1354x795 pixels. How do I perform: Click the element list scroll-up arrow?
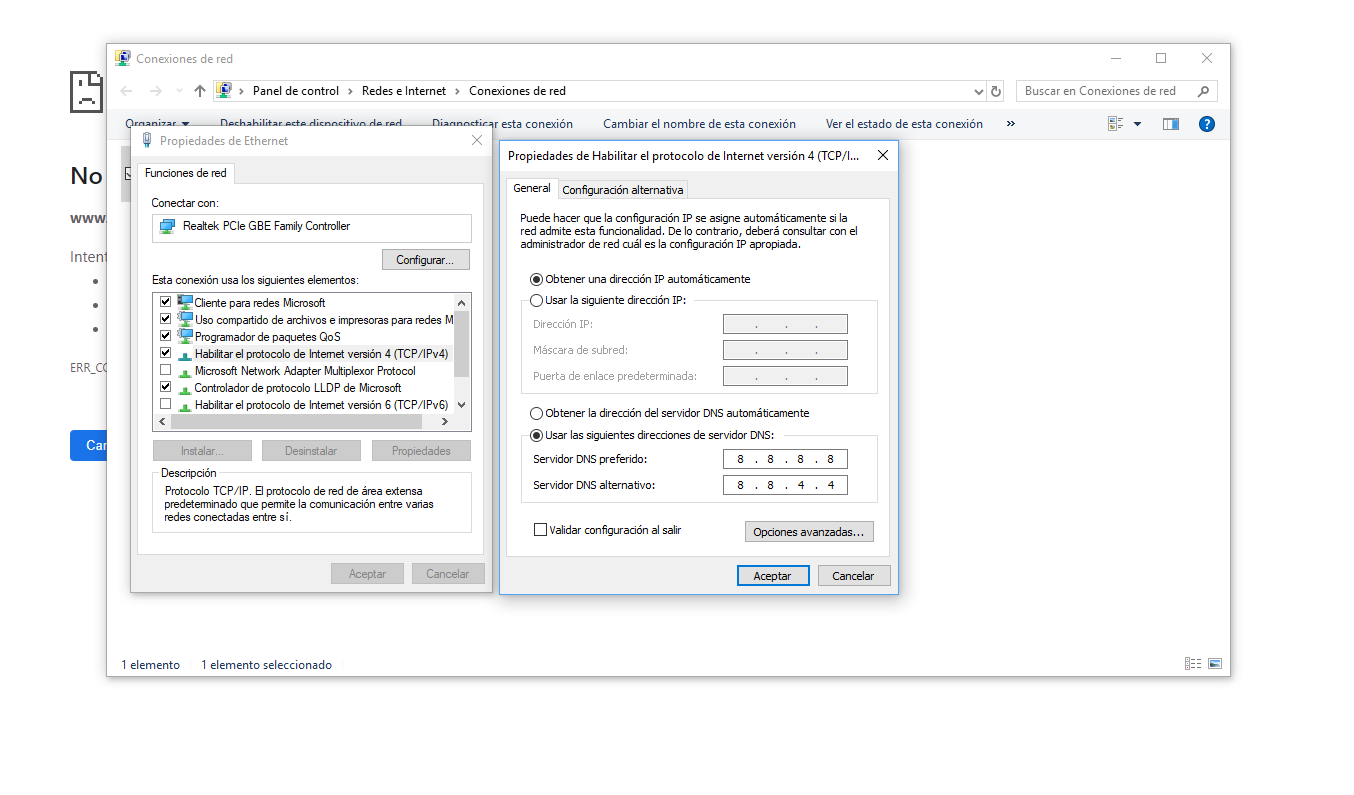tap(462, 302)
